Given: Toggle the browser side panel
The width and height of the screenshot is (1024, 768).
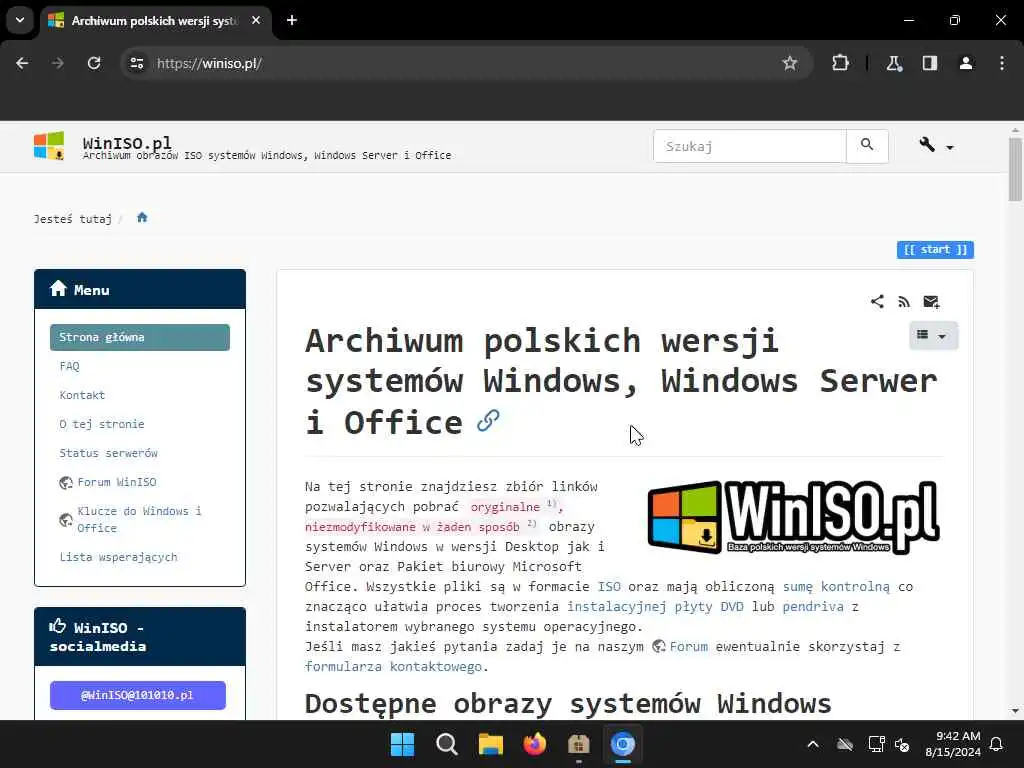Looking at the screenshot, I should click(930, 63).
